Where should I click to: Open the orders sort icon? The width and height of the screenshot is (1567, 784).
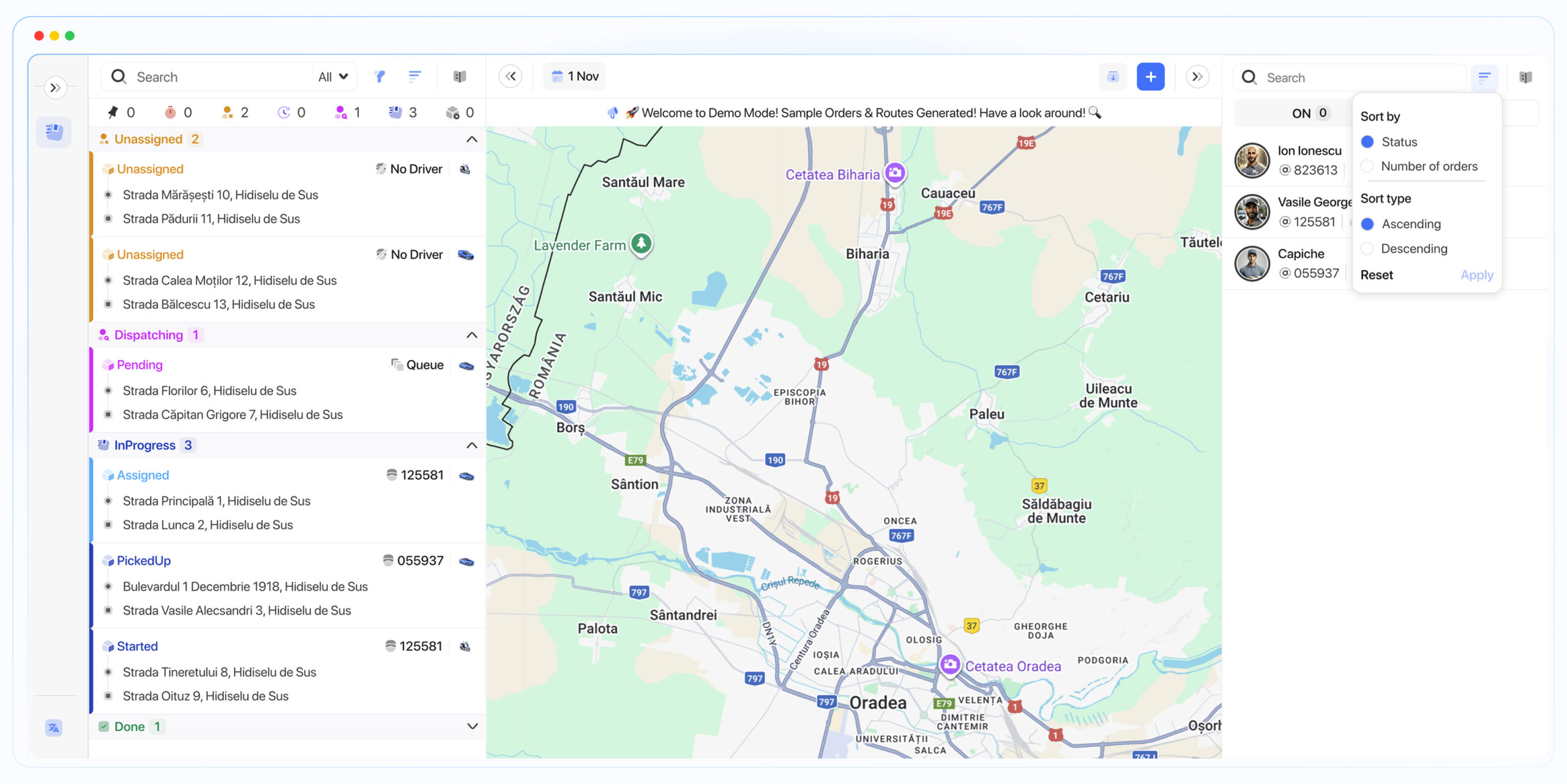pyautogui.click(x=414, y=77)
